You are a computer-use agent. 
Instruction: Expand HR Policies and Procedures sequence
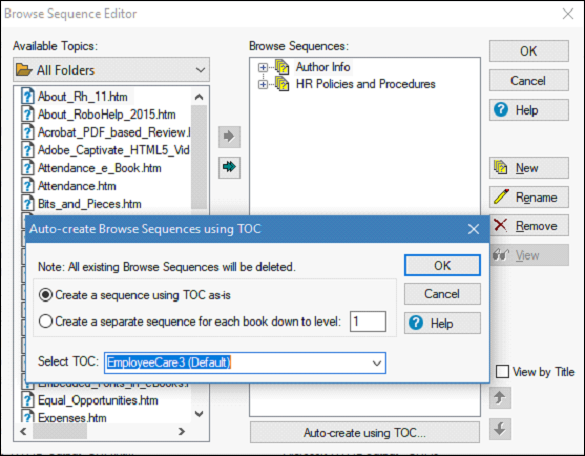(263, 84)
